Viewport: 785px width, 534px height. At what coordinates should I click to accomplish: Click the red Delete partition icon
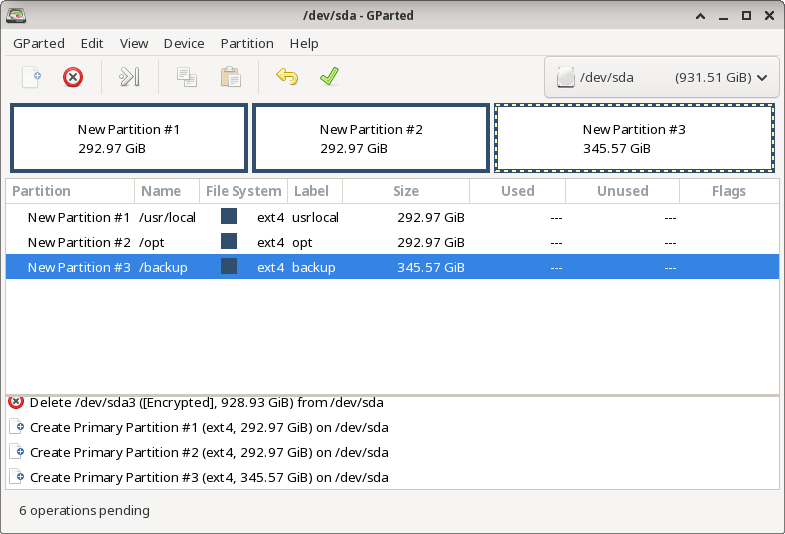pos(73,78)
